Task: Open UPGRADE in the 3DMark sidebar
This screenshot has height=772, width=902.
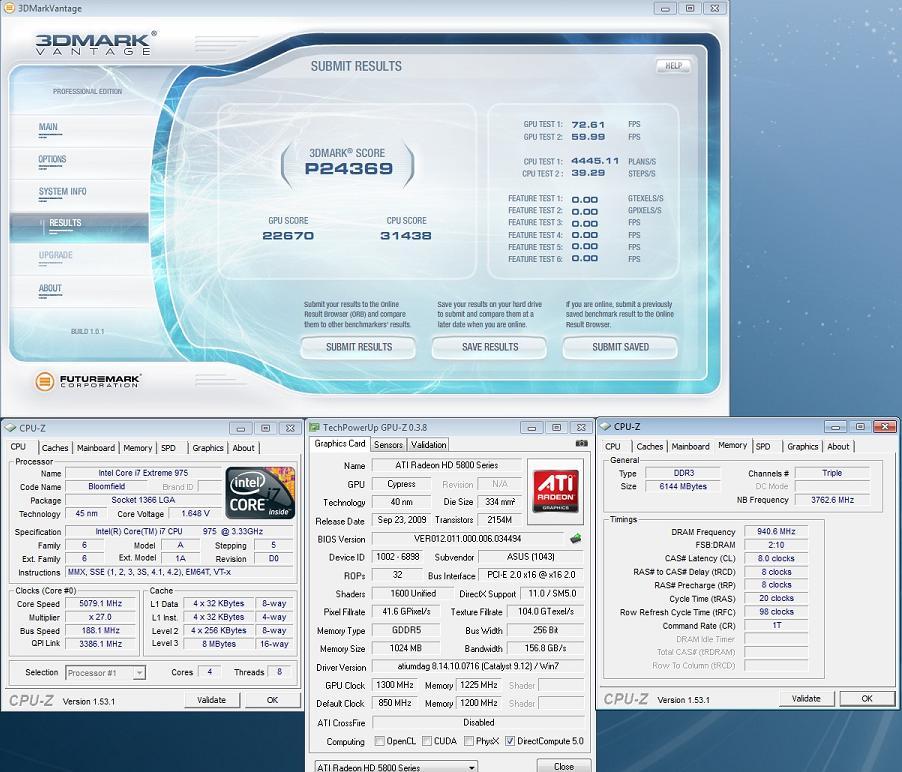Action: (56, 255)
